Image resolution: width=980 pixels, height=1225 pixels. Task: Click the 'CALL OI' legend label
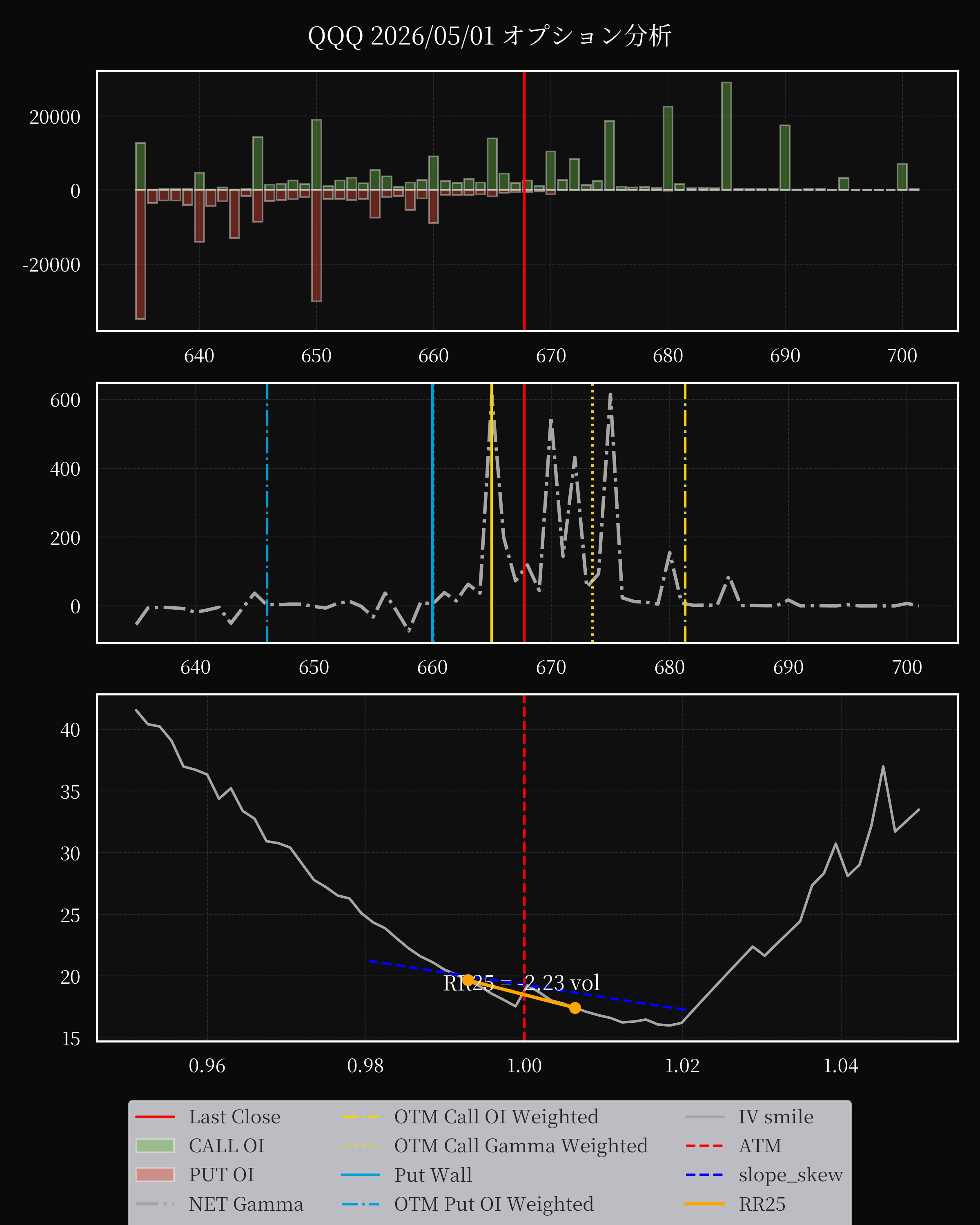click(227, 1146)
